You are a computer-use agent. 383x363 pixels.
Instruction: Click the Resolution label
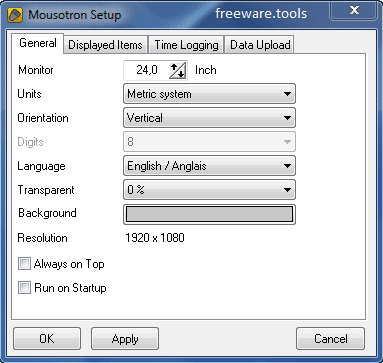pyautogui.click(x=42, y=238)
